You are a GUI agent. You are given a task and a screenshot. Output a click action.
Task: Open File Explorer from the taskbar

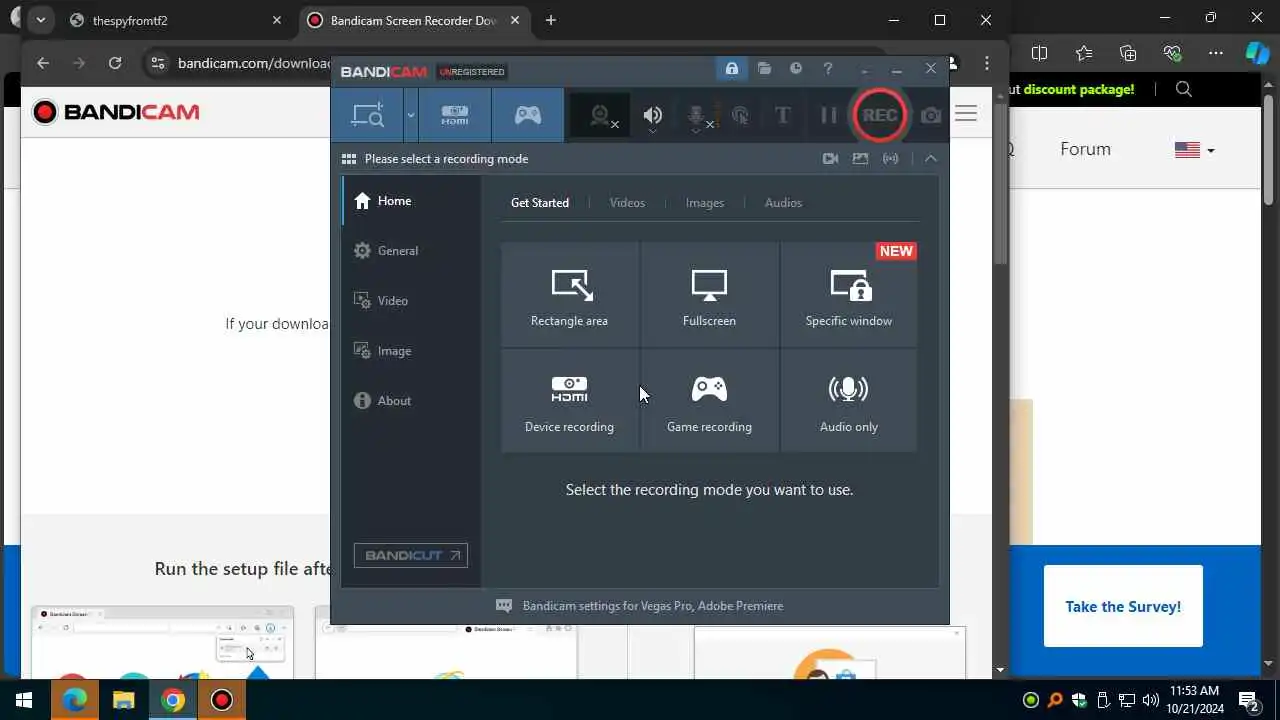tap(123, 700)
